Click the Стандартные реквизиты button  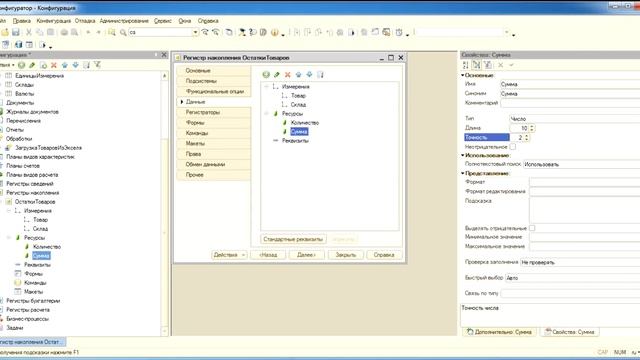pyautogui.click(x=293, y=239)
